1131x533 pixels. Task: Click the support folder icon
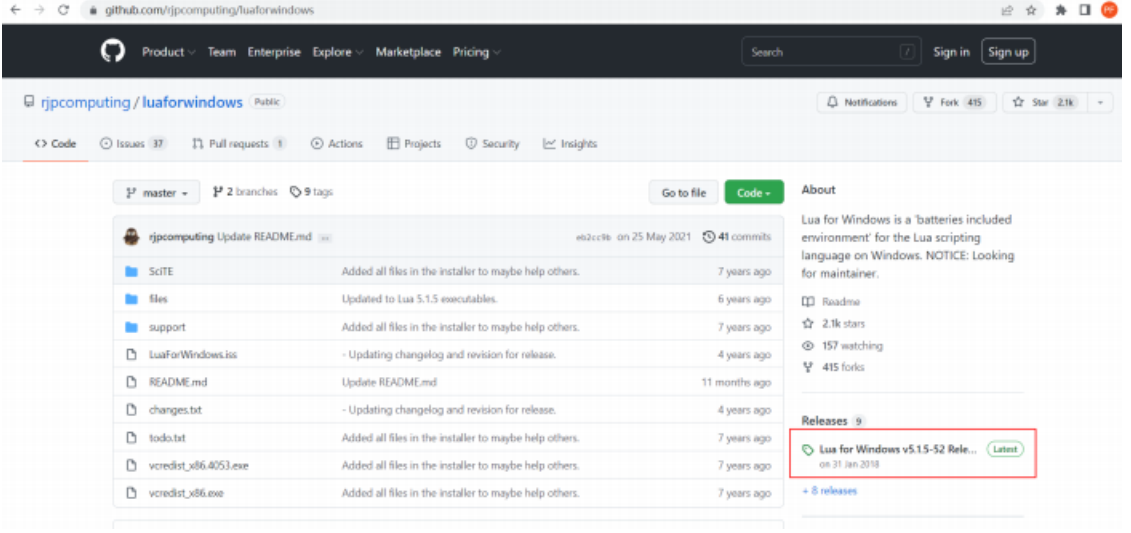click(131, 327)
